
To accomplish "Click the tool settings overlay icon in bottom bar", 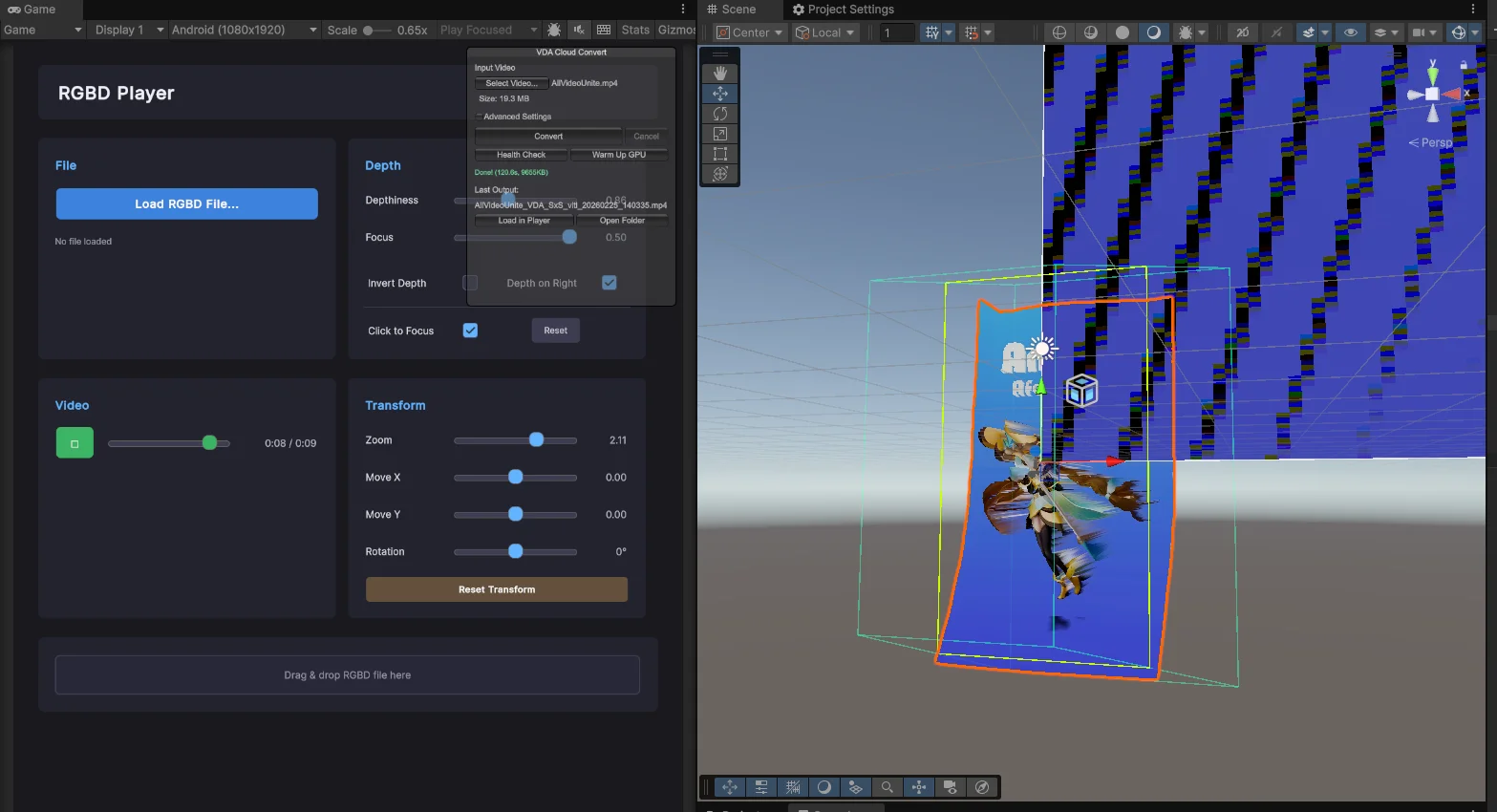I will point(761,787).
